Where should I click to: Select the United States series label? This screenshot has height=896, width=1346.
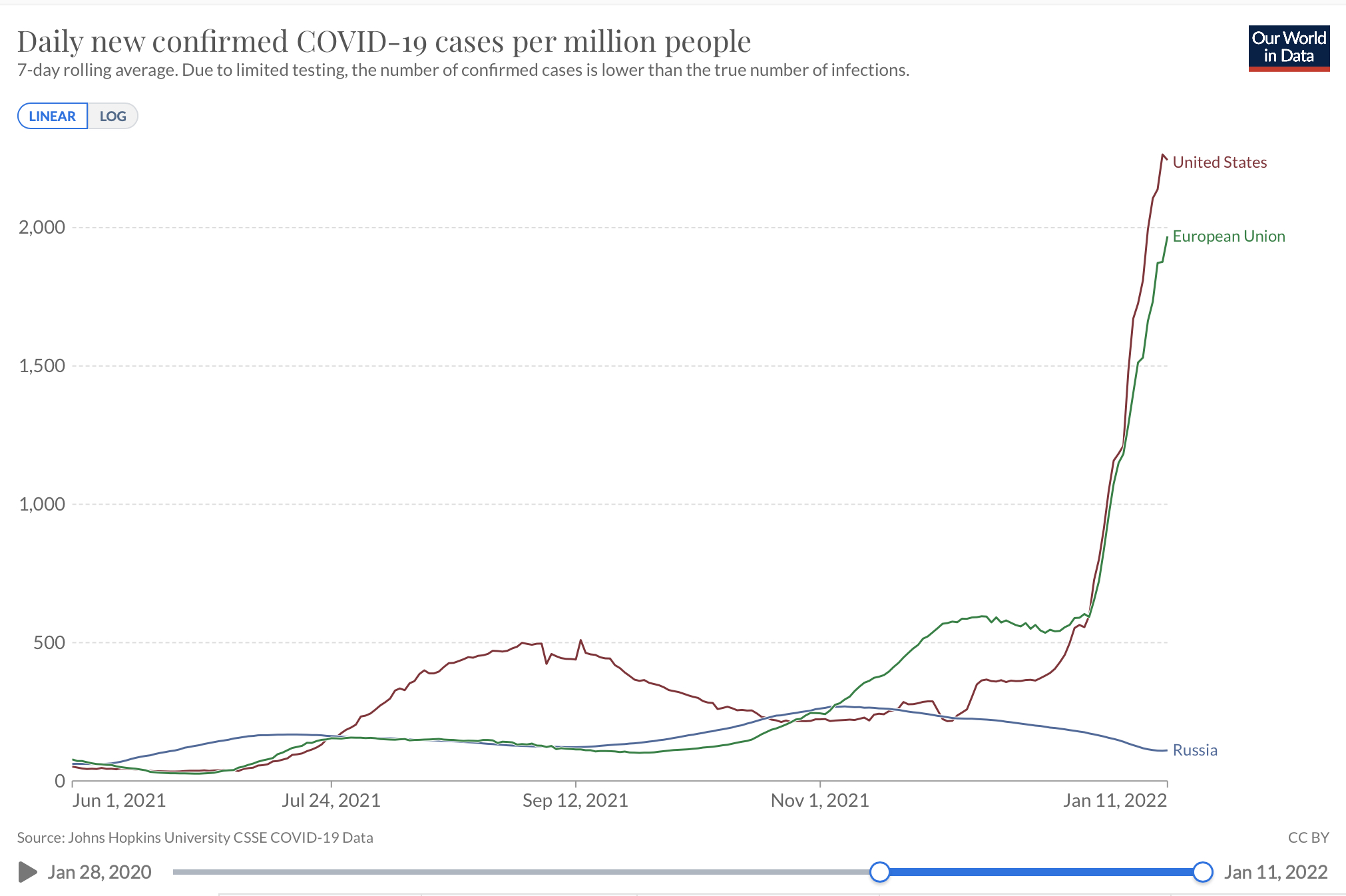pyautogui.click(x=1219, y=162)
